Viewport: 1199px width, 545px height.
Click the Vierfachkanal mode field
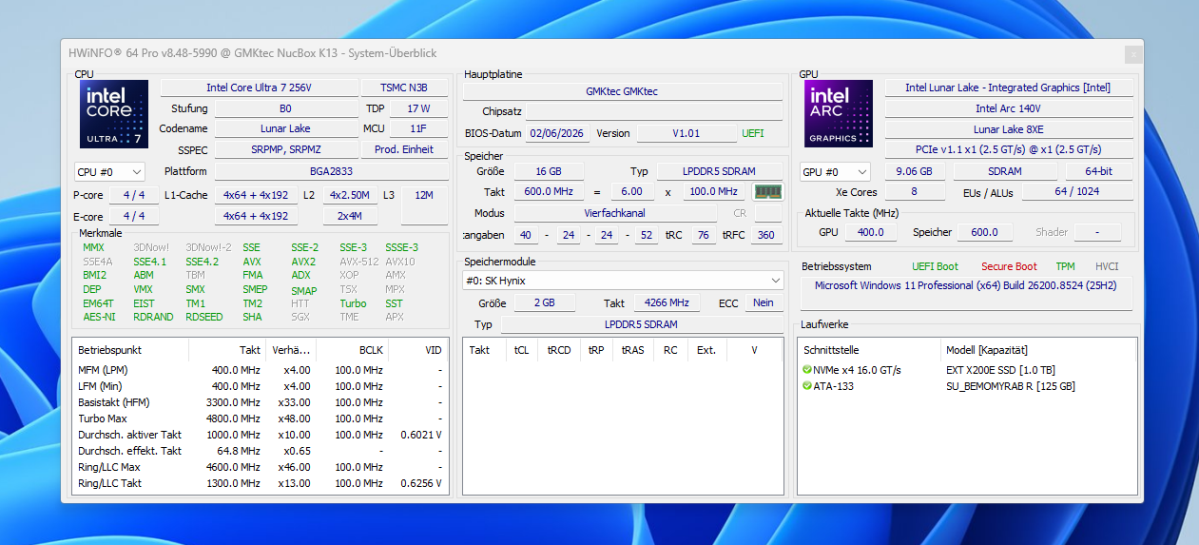(x=615, y=213)
